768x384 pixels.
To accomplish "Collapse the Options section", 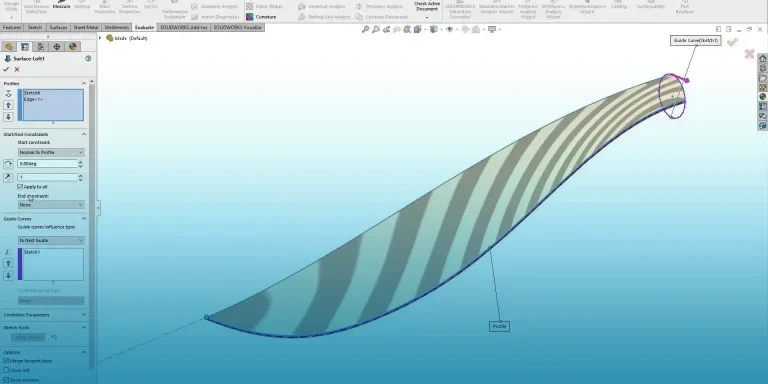I will click(84, 352).
